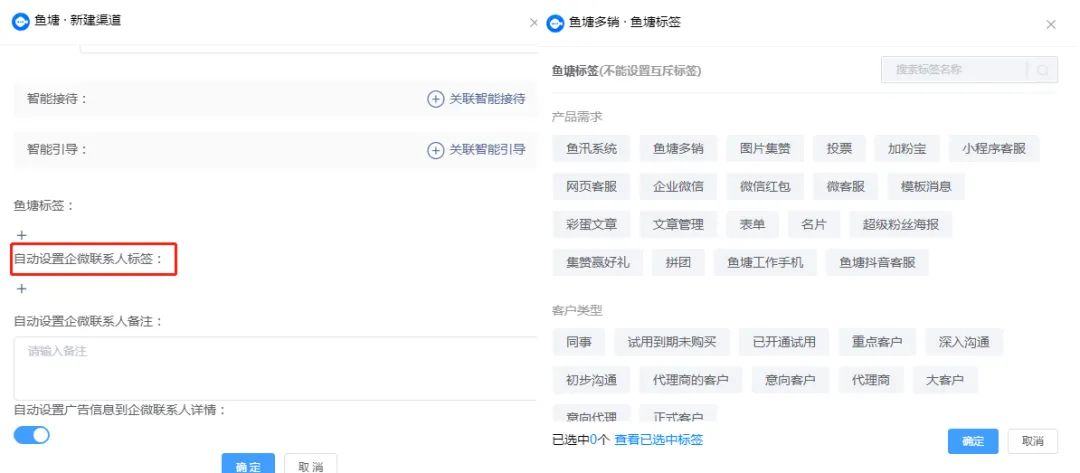1080x473 pixels.
Task: Open the 关联智能接待 link
Action: (487, 99)
